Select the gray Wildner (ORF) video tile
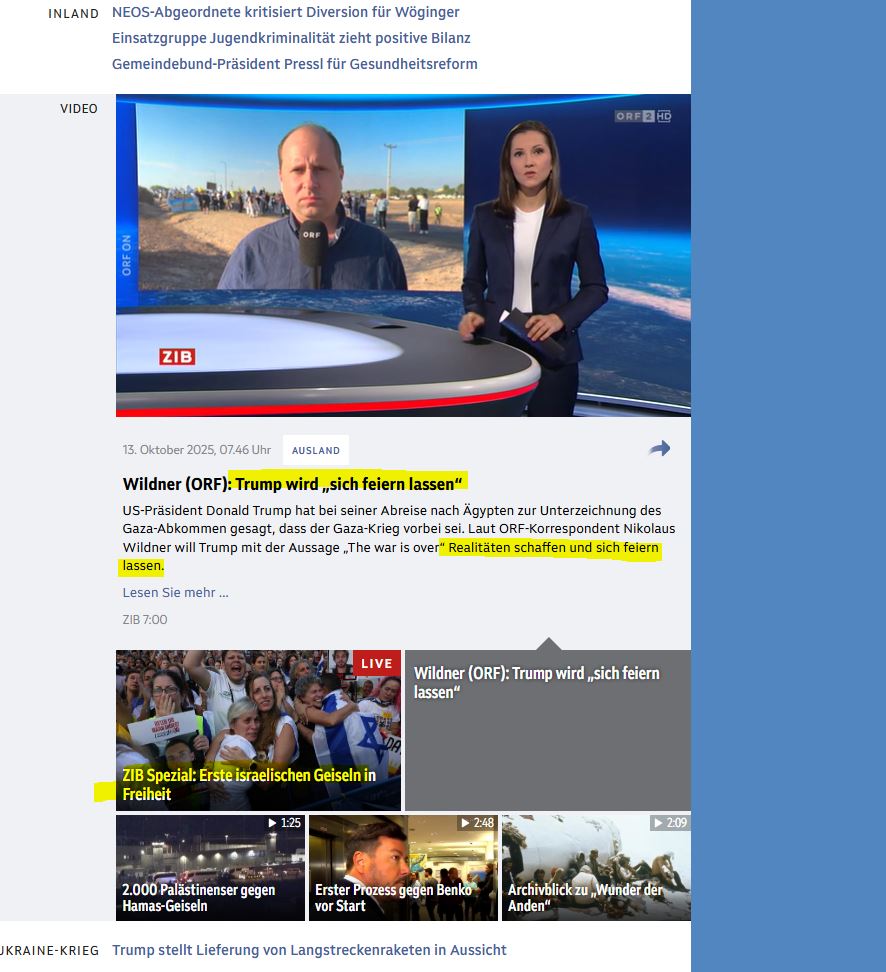The height and width of the screenshot is (972, 886). [547, 730]
